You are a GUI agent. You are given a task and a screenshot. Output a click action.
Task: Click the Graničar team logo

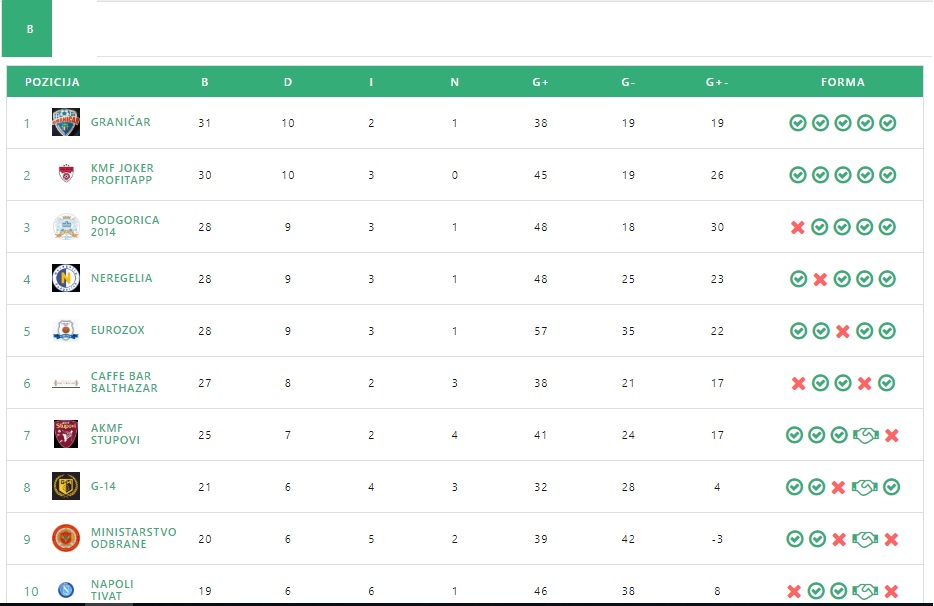[x=66, y=122]
